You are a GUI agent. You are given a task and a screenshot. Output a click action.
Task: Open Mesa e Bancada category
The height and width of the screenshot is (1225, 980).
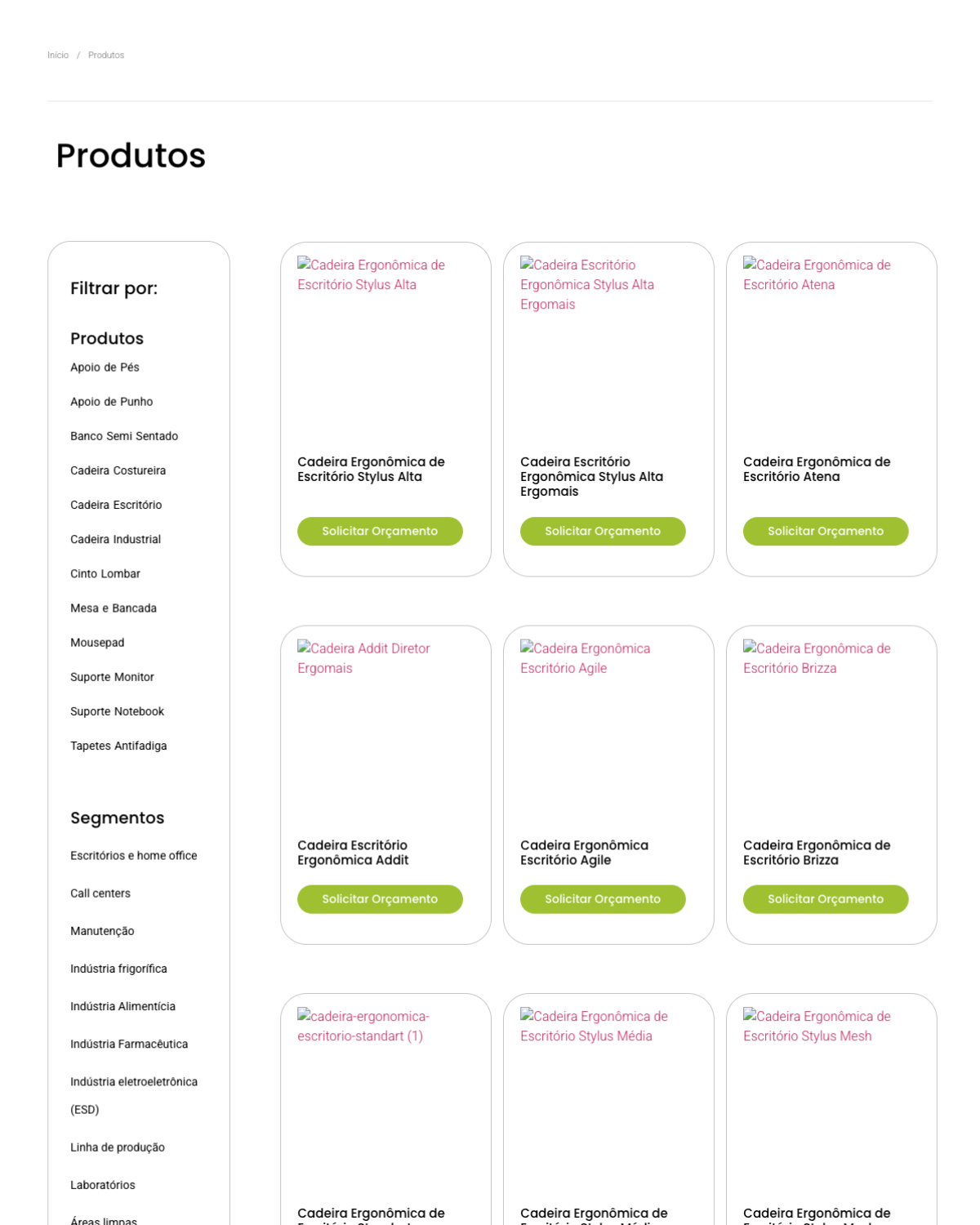pos(114,608)
